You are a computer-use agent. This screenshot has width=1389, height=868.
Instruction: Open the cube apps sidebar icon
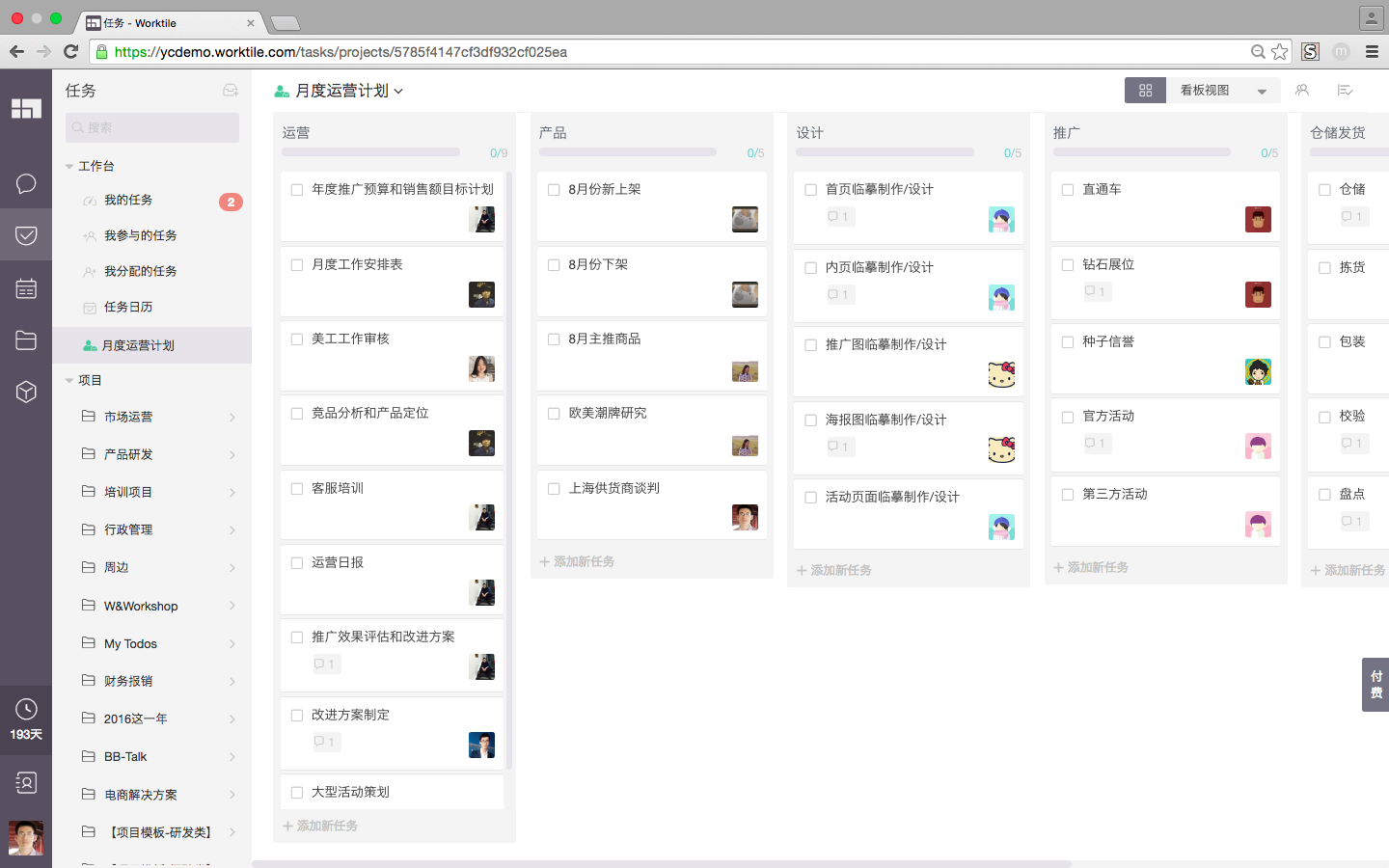[26, 392]
